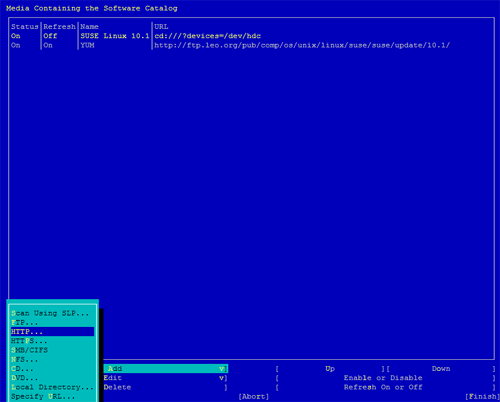Choose Scan Using SLP... option

click(52, 313)
